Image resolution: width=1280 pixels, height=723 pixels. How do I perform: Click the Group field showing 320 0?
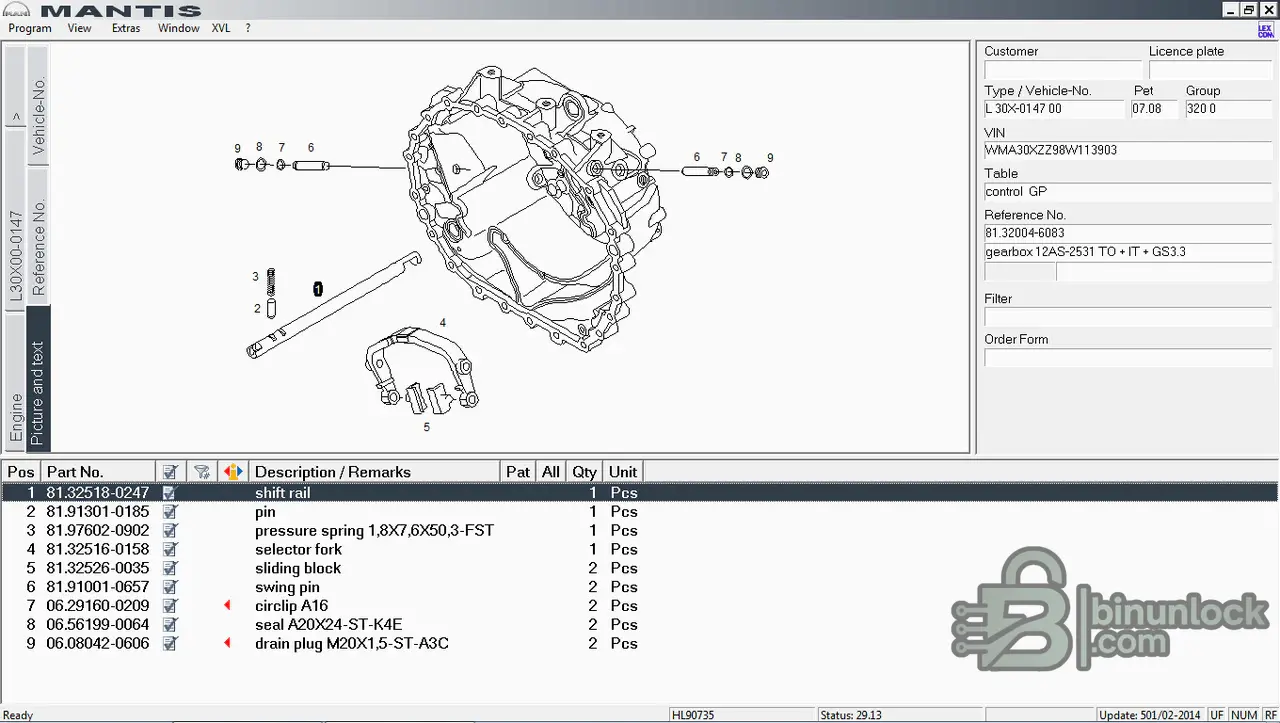click(x=1228, y=109)
